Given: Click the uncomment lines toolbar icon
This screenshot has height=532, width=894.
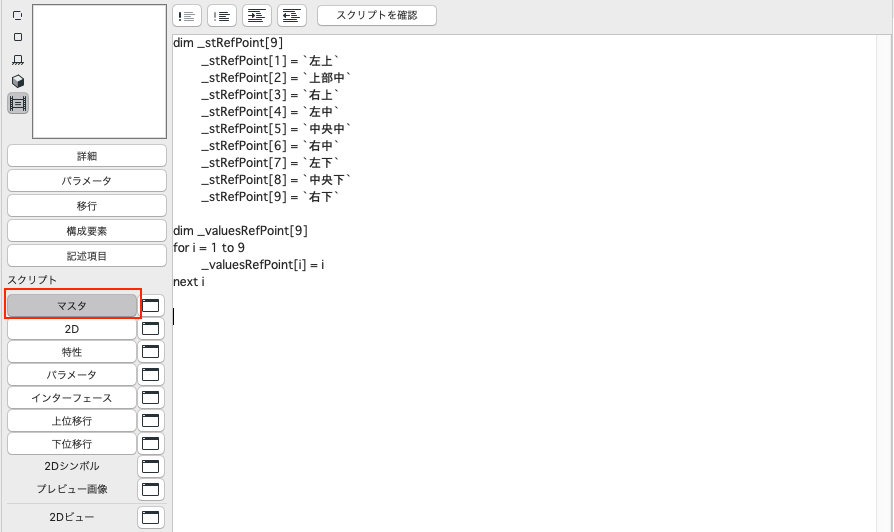Looking at the screenshot, I should (222, 16).
